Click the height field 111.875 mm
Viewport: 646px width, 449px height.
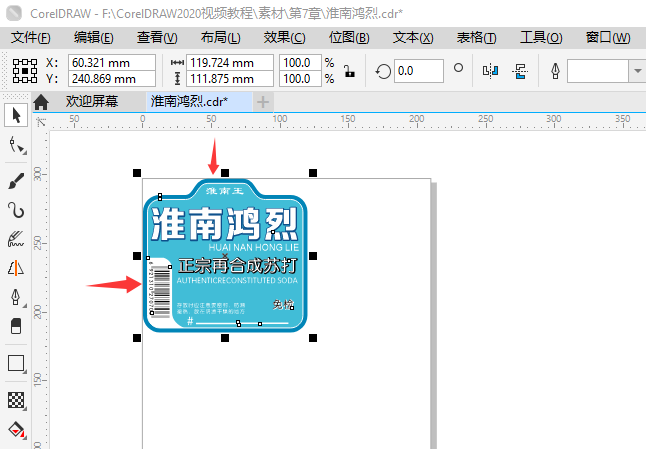(x=230, y=78)
